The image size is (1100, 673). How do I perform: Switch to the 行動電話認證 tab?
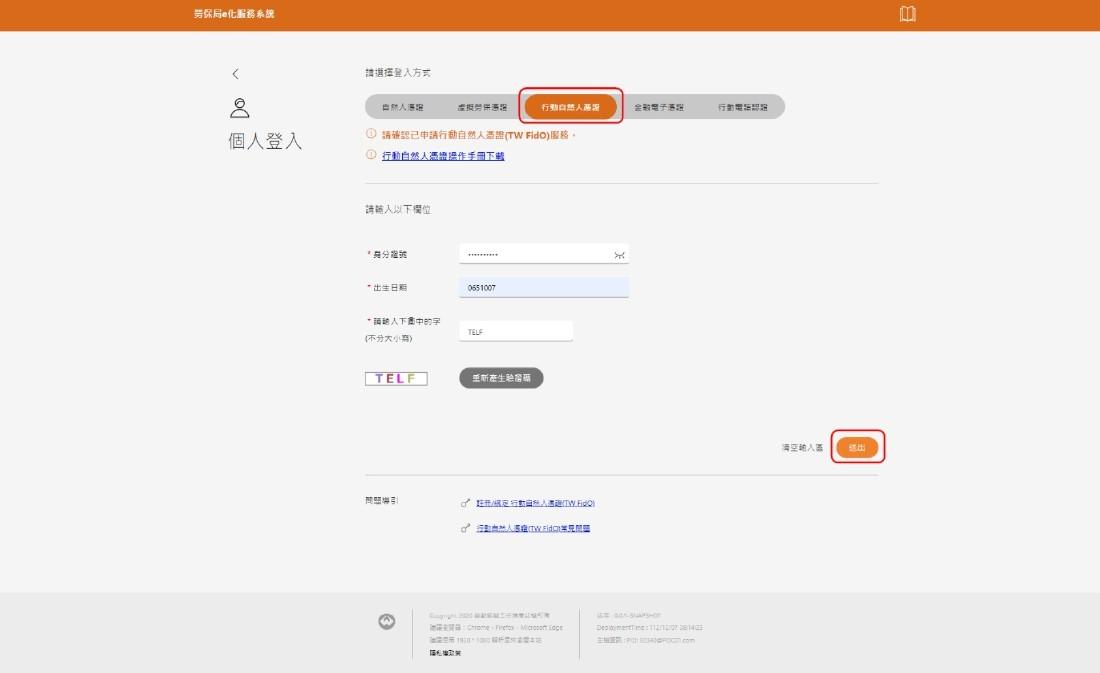(742, 107)
